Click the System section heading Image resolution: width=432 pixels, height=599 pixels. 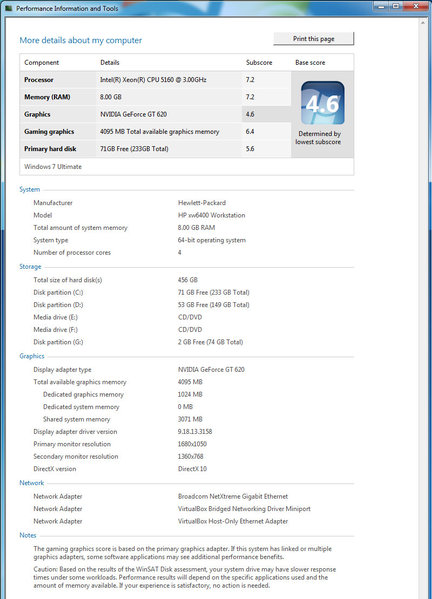[30, 189]
